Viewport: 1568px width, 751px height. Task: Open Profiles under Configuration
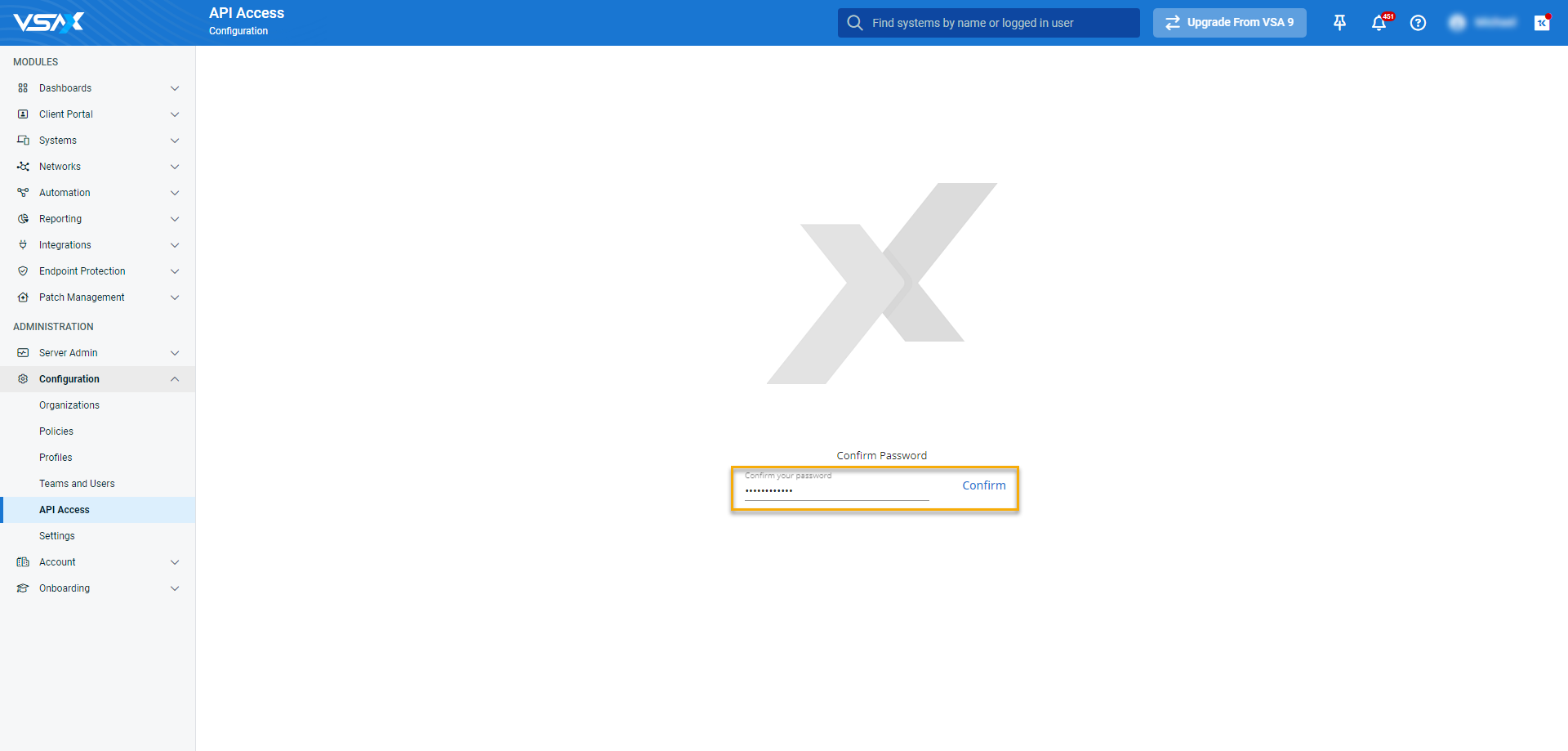pyautogui.click(x=56, y=458)
